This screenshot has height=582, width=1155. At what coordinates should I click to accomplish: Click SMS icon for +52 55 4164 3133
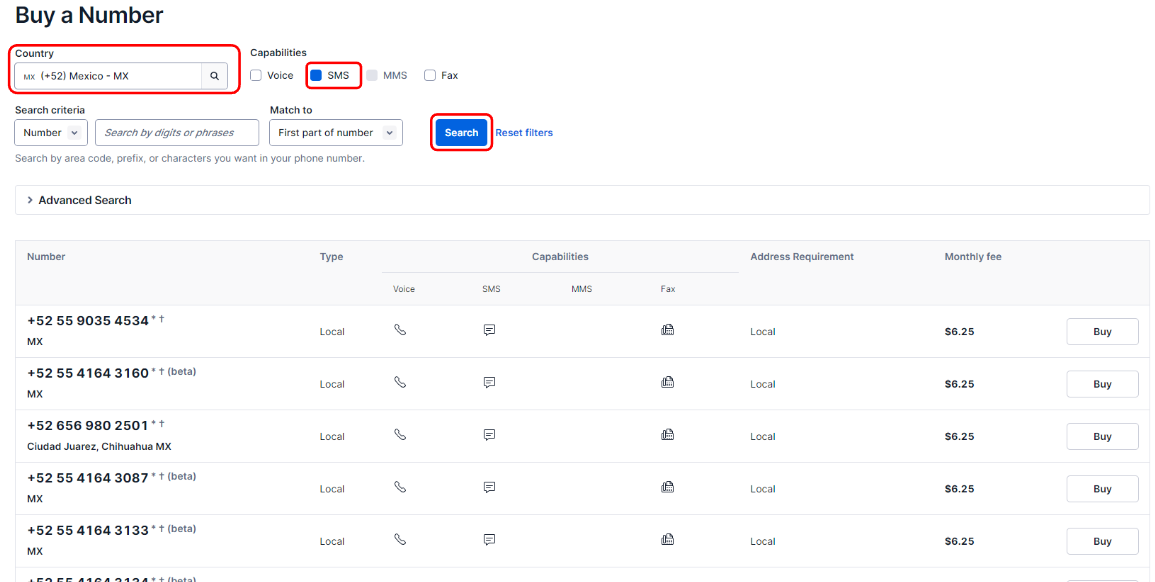pyautogui.click(x=490, y=540)
